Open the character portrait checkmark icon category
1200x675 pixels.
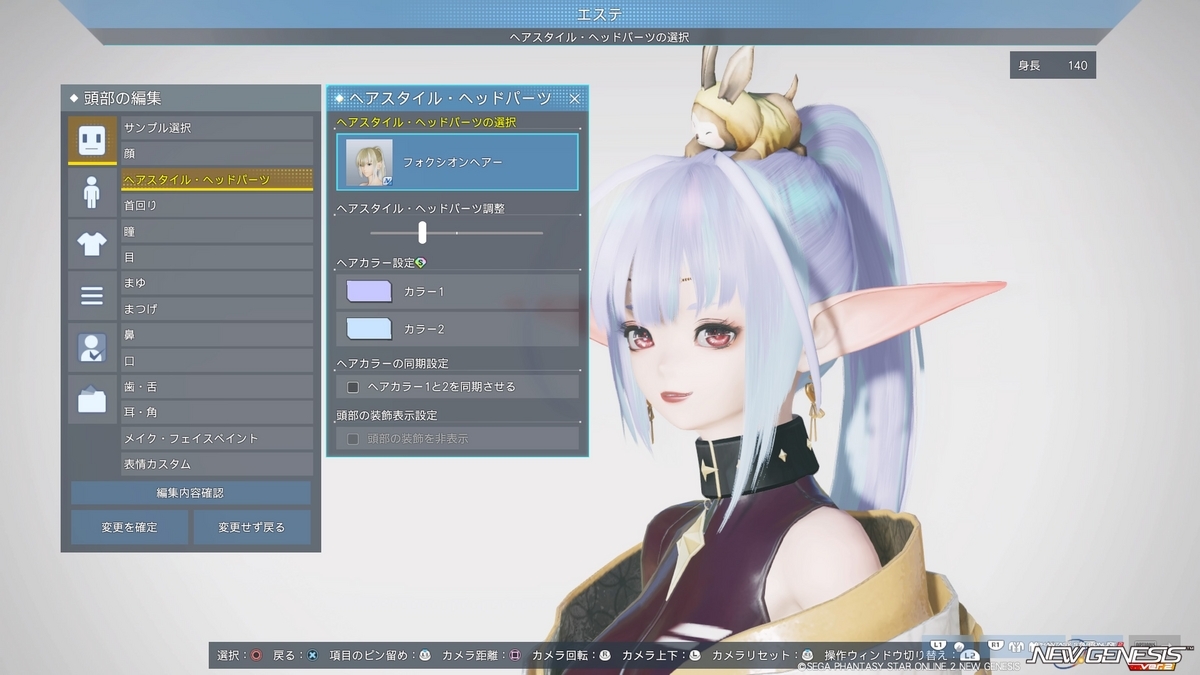[92, 348]
